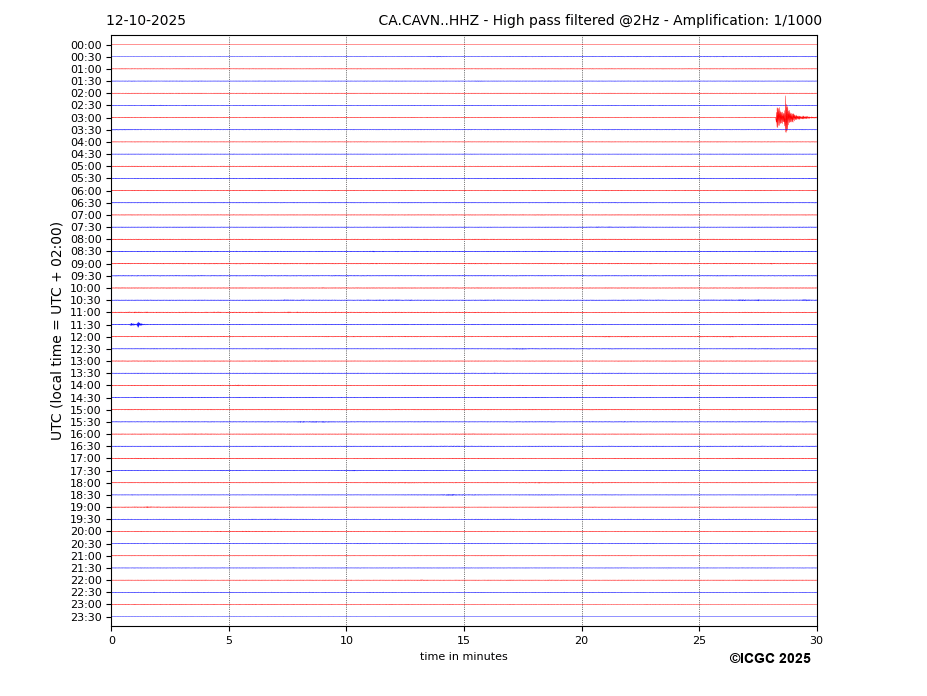Viewport: 927px width, 696px height.
Task: Select the 06:00 row time label
Action: (86, 191)
